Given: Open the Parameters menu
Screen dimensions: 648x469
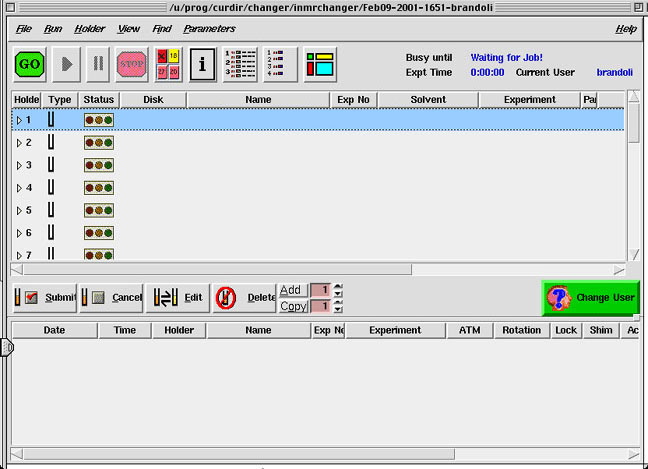Looking at the screenshot, I should click(209, 29).
